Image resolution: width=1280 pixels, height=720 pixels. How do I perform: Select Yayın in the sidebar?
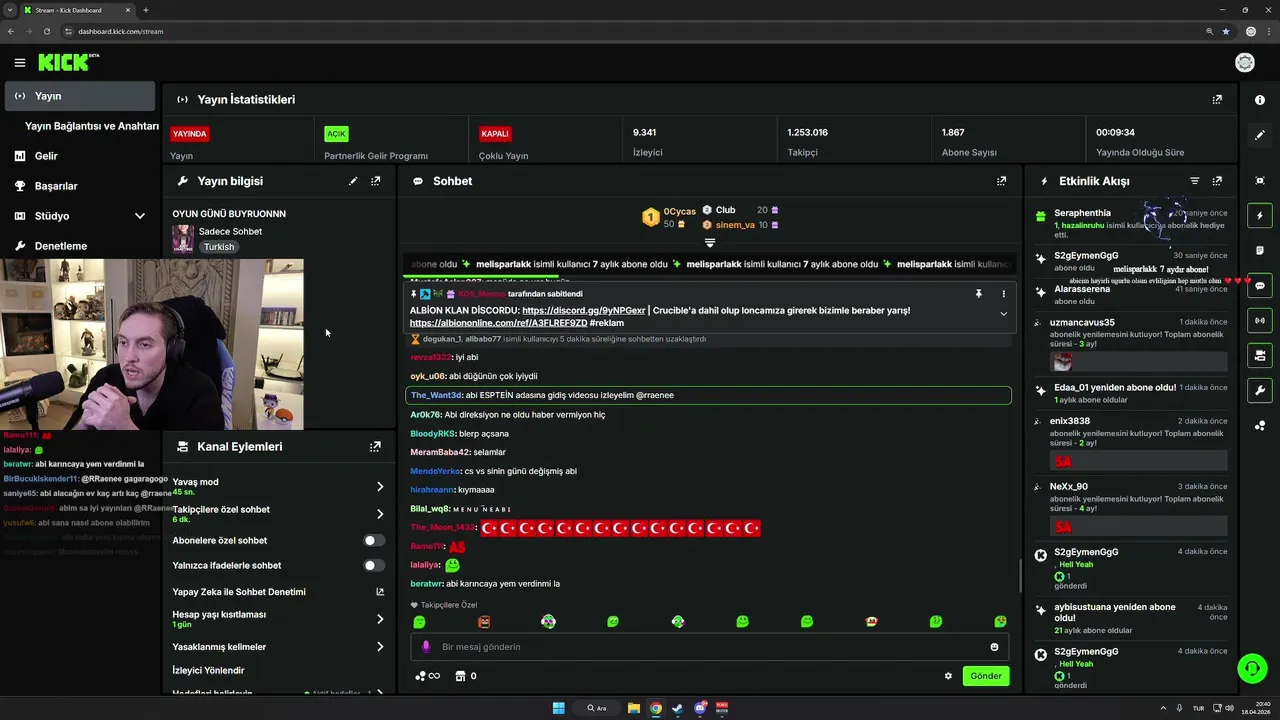[x=80, y=96]
